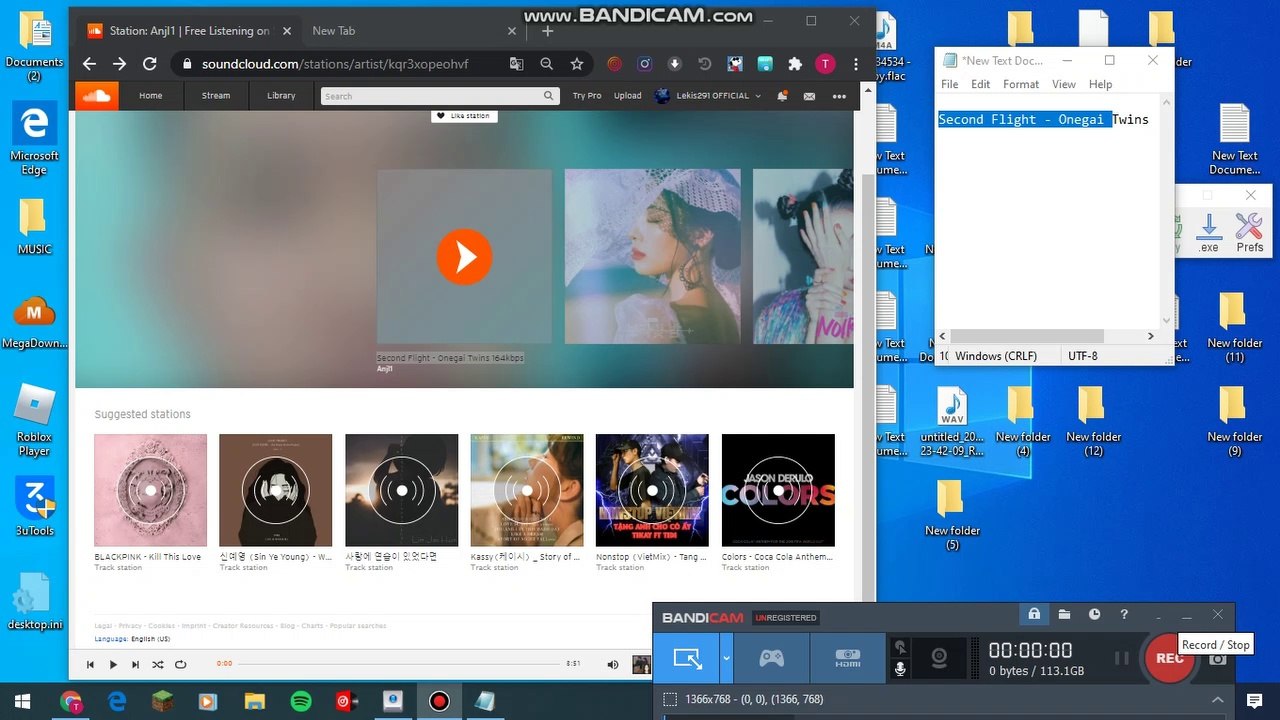This screenshot has width=1280, height=720.
Task: Reload the page in Chrome
Action: pyautogui.click(x=150, y=64)
